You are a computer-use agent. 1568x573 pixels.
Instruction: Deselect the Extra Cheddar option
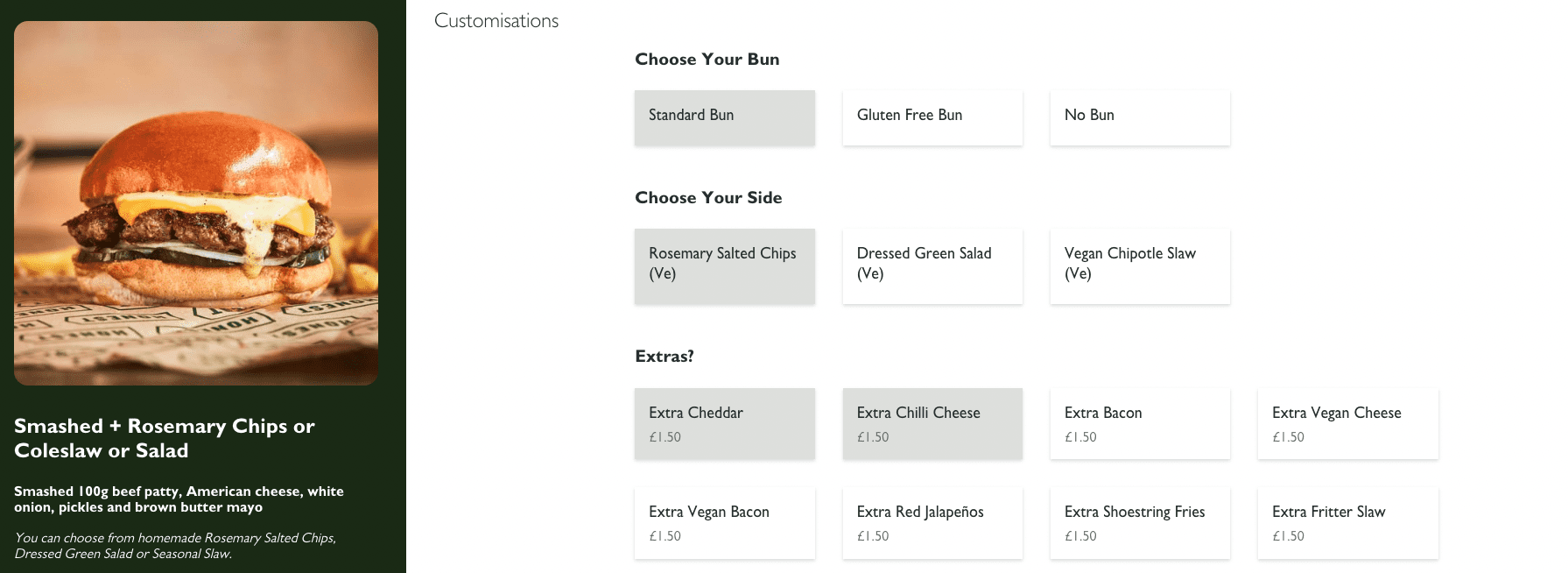click(x=723, y=422)
